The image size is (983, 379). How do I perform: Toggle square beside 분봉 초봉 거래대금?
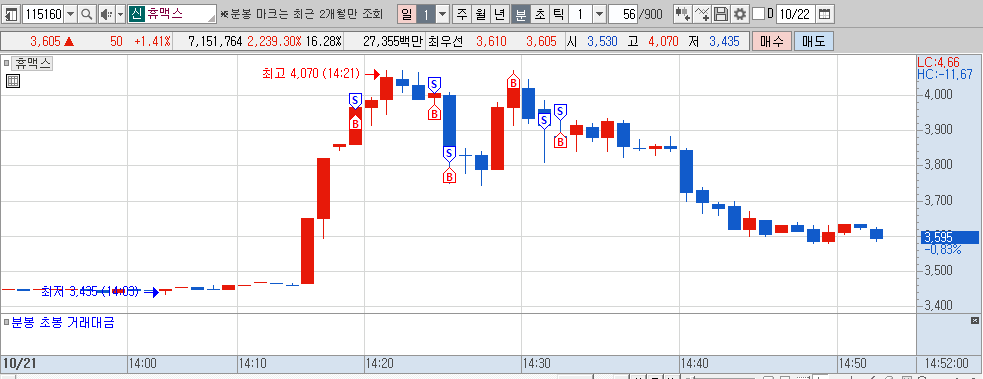tap(6, 323)
